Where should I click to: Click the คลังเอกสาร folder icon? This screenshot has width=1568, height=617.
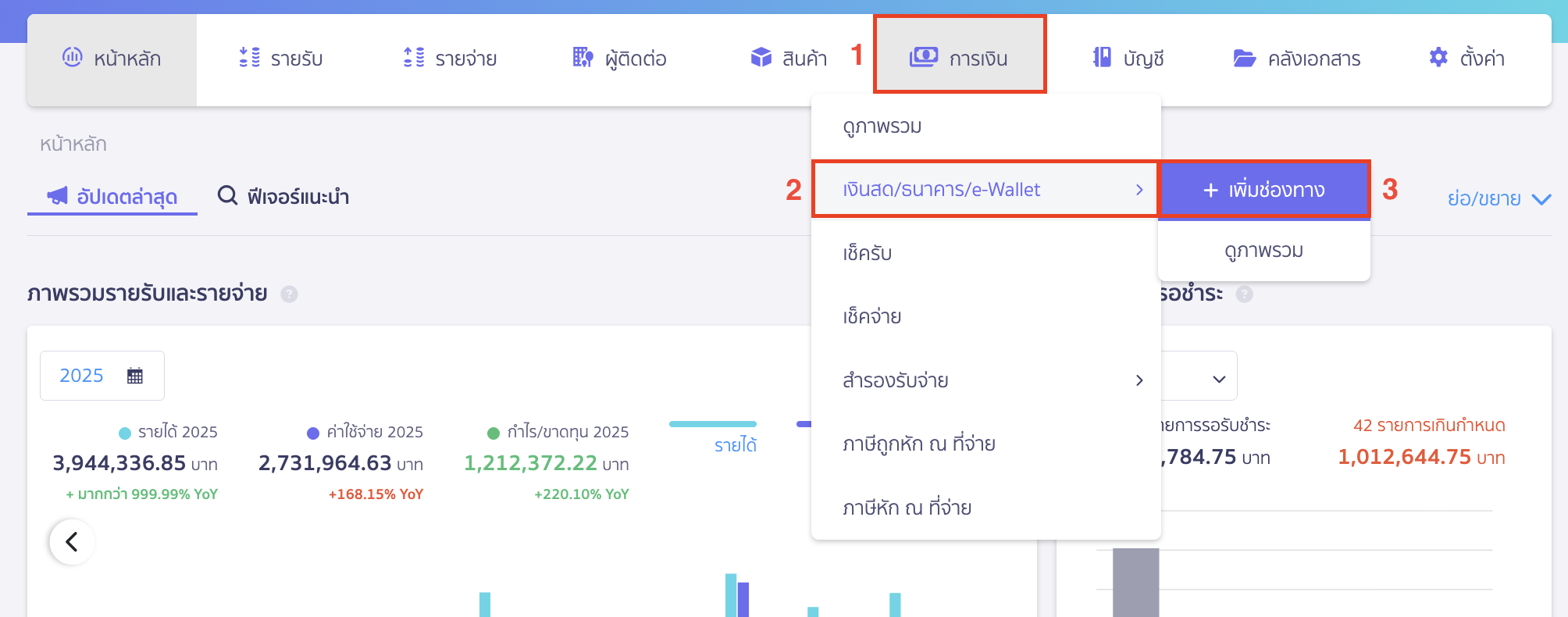click(x=1244, y=58)
